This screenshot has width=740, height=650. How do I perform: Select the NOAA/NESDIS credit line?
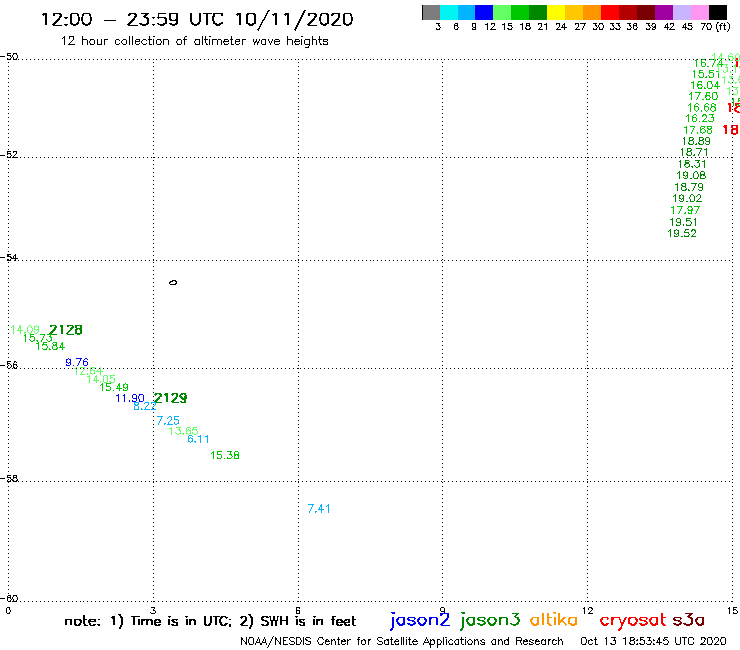402,641
